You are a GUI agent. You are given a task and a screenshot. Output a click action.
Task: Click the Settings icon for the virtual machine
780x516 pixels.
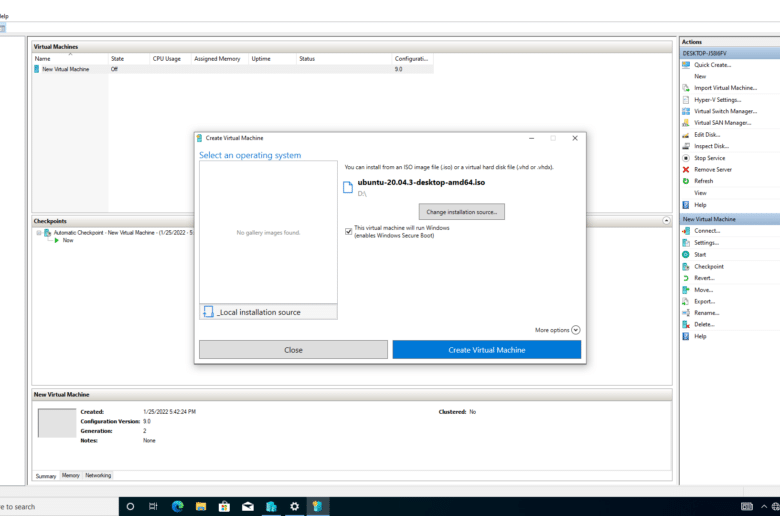pyautogui.click(x=686, y=243)
